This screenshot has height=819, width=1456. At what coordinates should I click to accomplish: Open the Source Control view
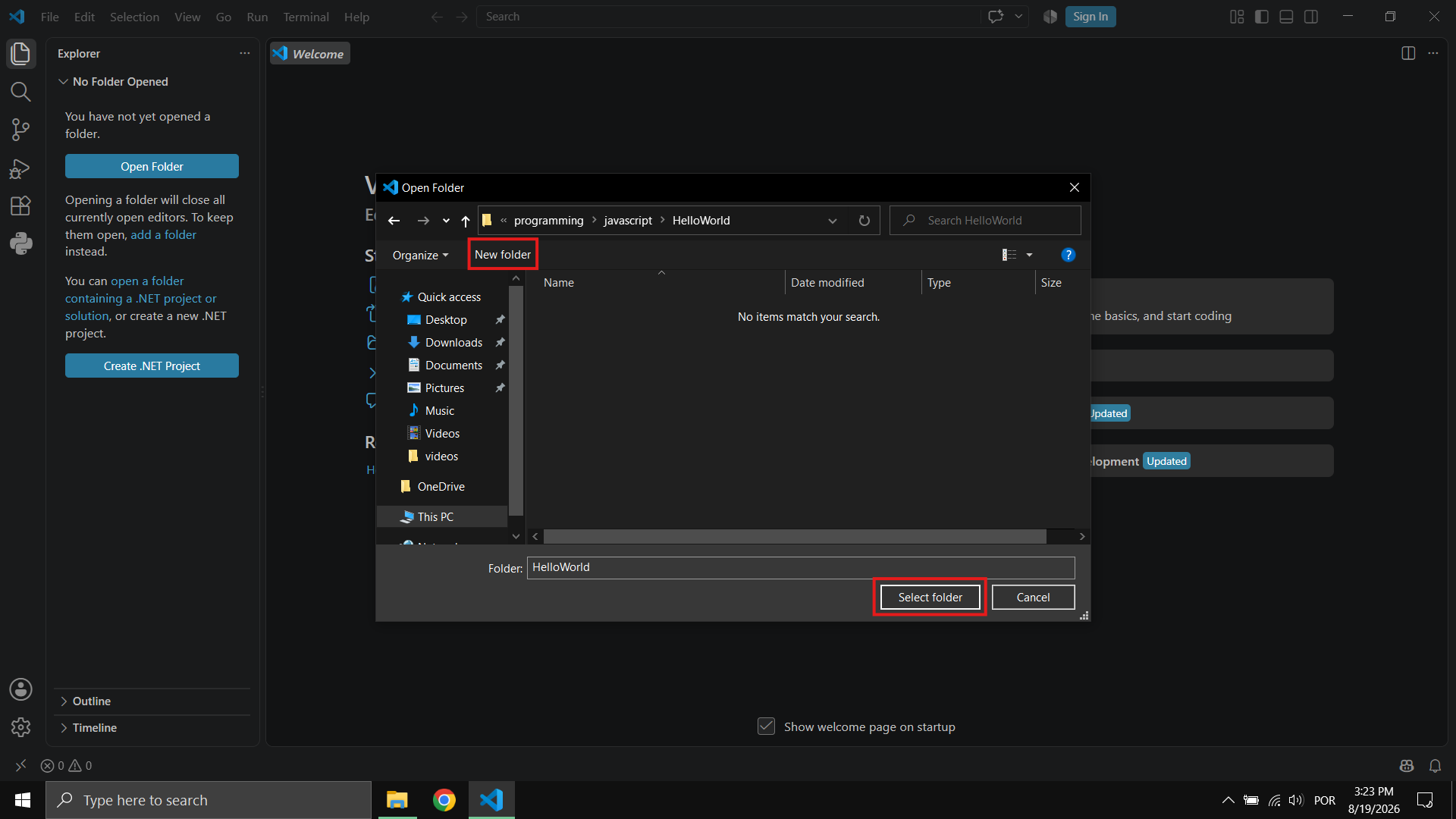point(20,130)
